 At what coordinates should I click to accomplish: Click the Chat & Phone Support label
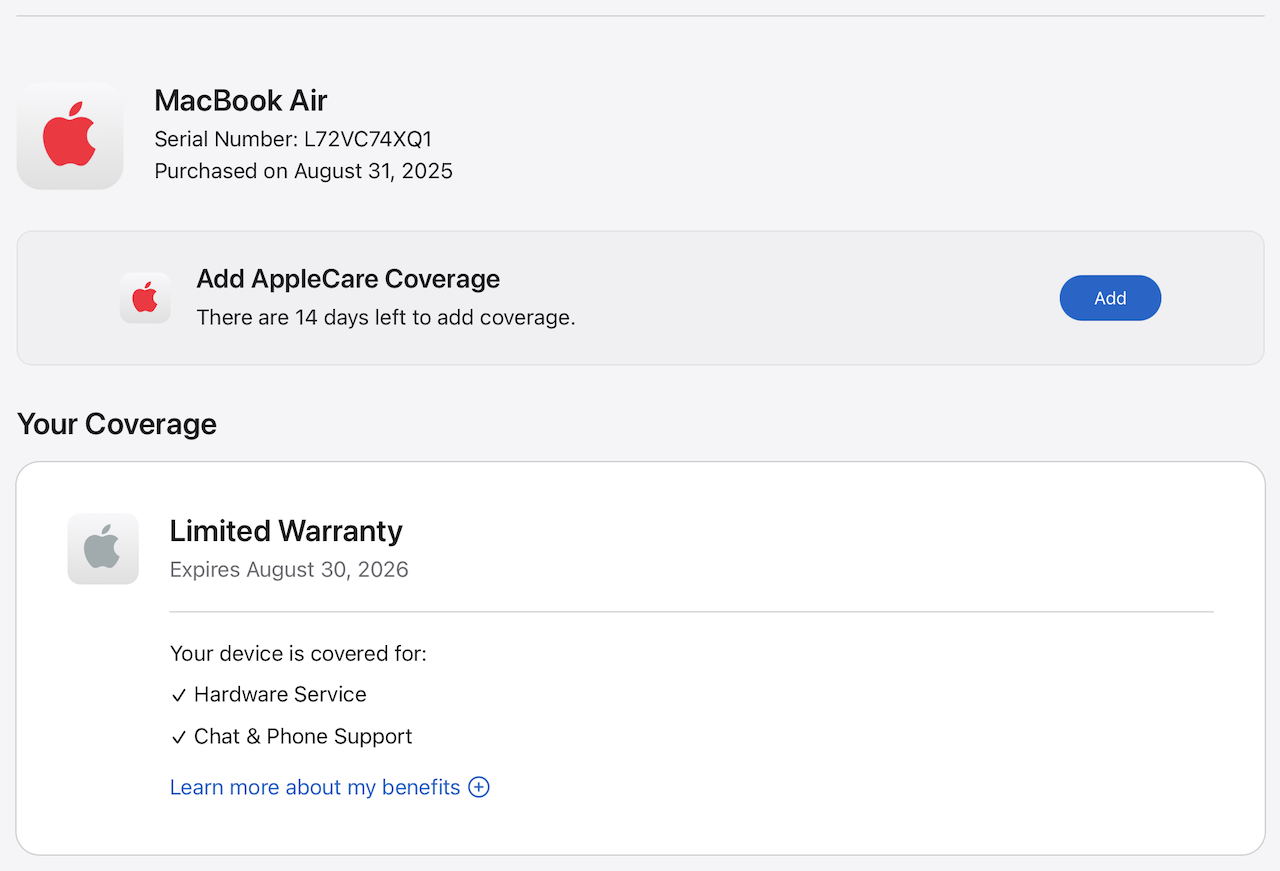[x=303, y=736]
